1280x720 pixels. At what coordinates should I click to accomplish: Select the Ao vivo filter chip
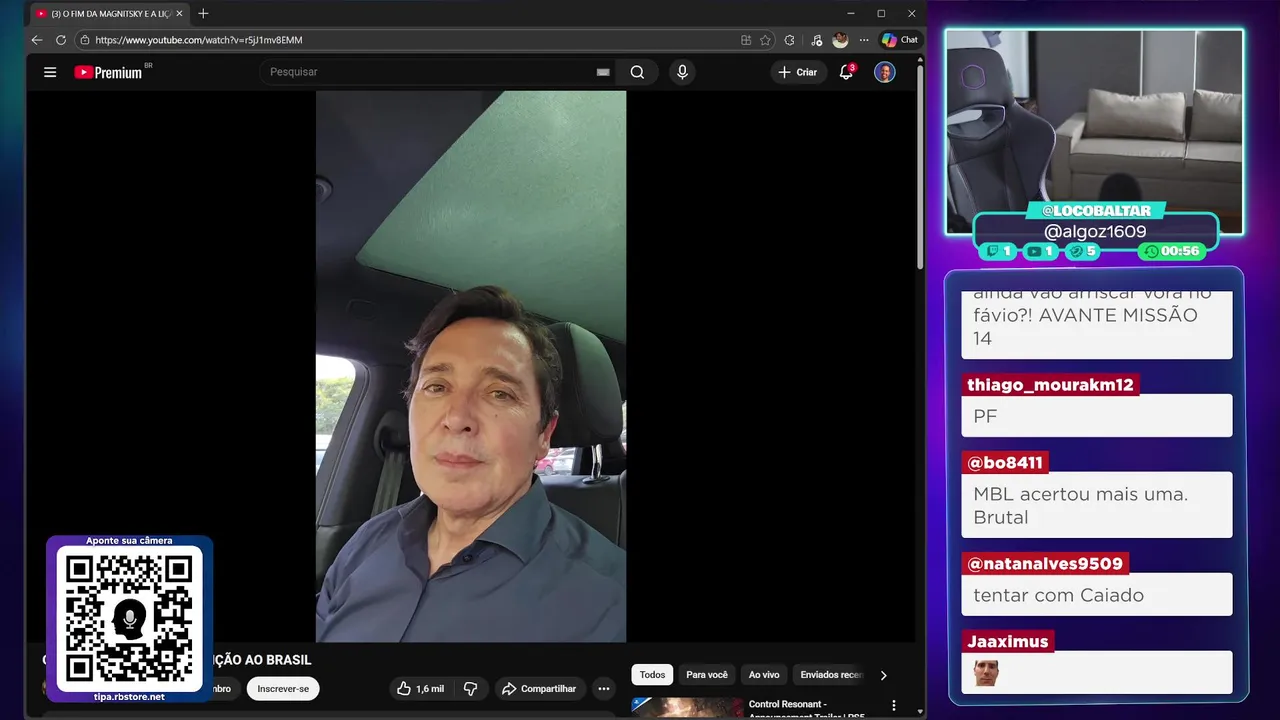click(764, 675)
